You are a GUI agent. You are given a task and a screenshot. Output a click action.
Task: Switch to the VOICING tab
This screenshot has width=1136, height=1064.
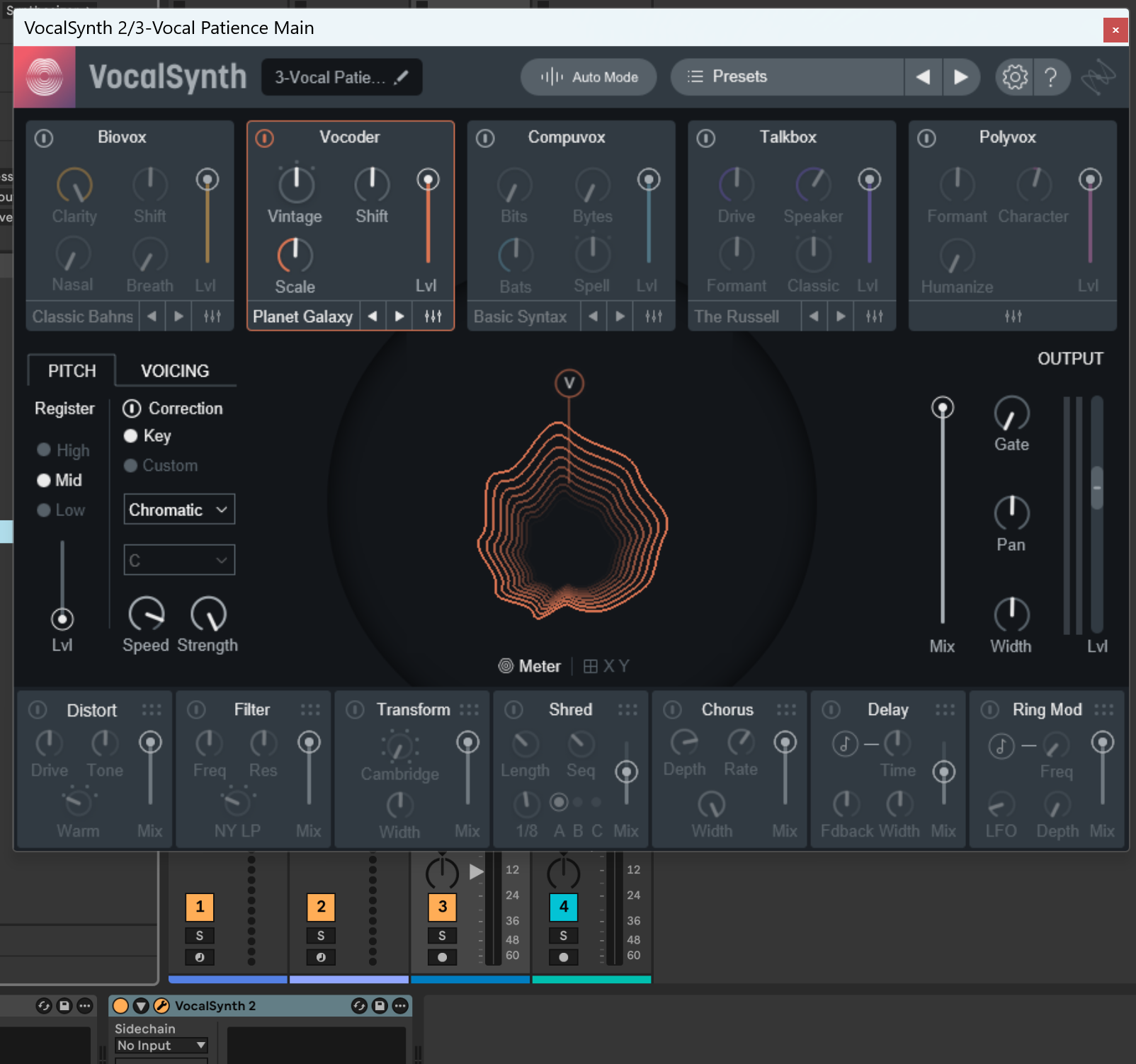tap(175, 371)
